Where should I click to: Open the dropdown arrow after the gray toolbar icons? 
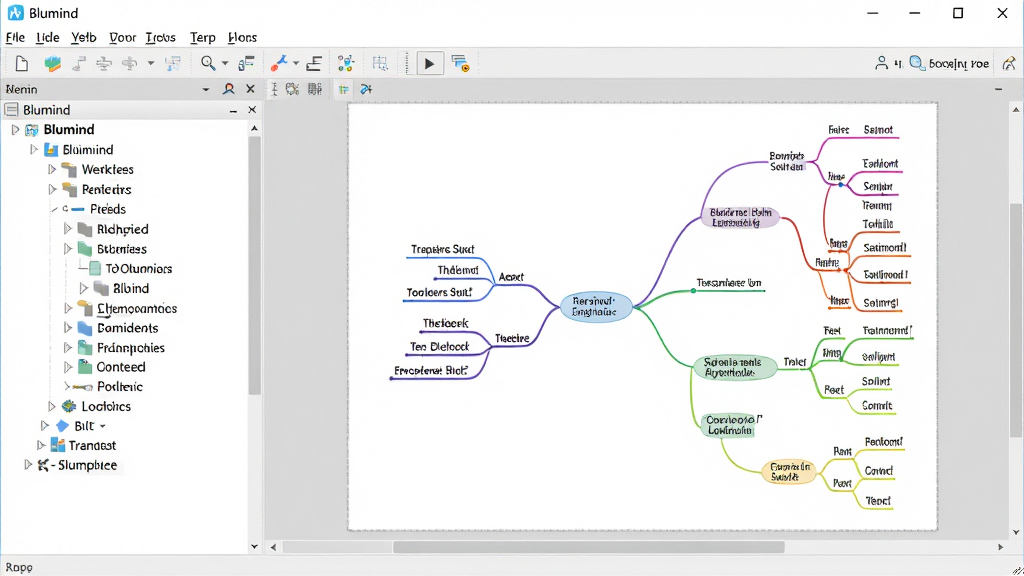pyautogui.click(x=151, y=63)
